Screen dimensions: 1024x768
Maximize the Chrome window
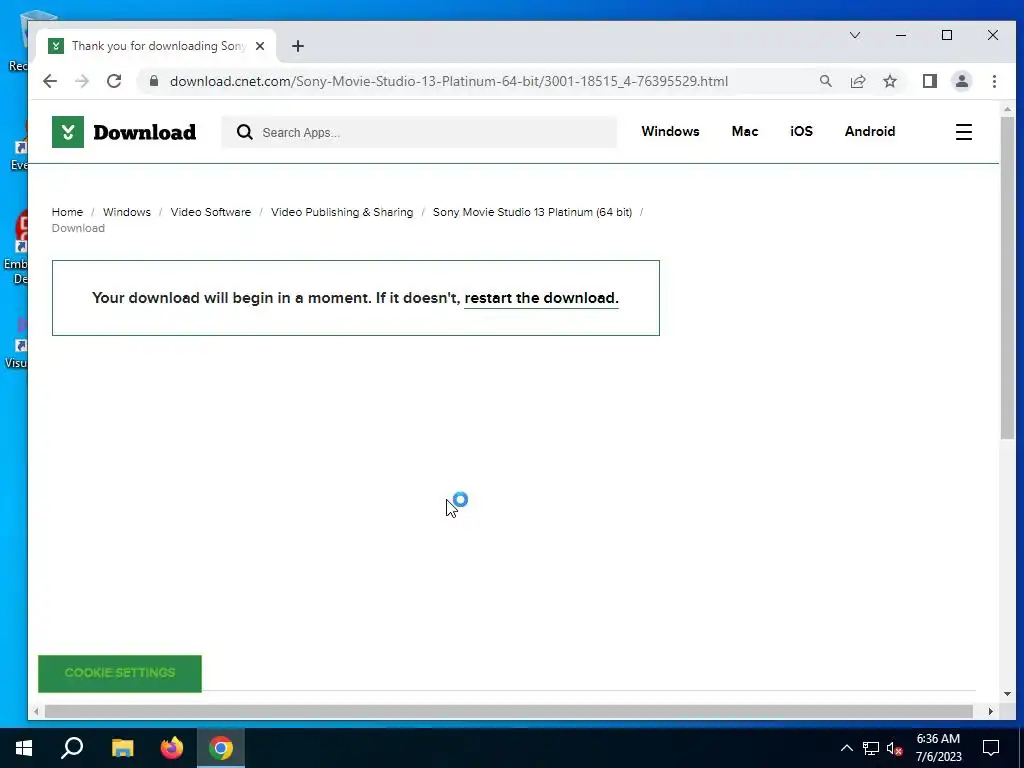(947, 35)
